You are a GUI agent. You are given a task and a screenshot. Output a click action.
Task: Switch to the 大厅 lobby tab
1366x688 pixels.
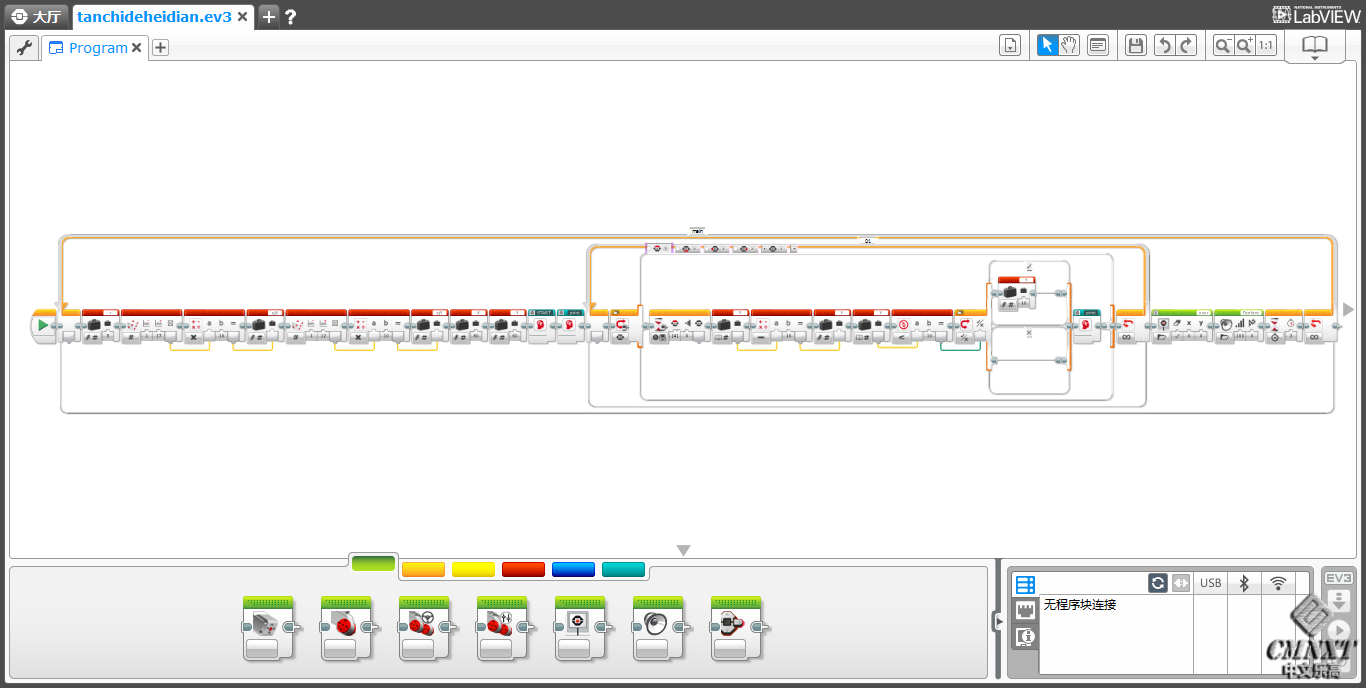pyautogui.click(x=36, y=16)
